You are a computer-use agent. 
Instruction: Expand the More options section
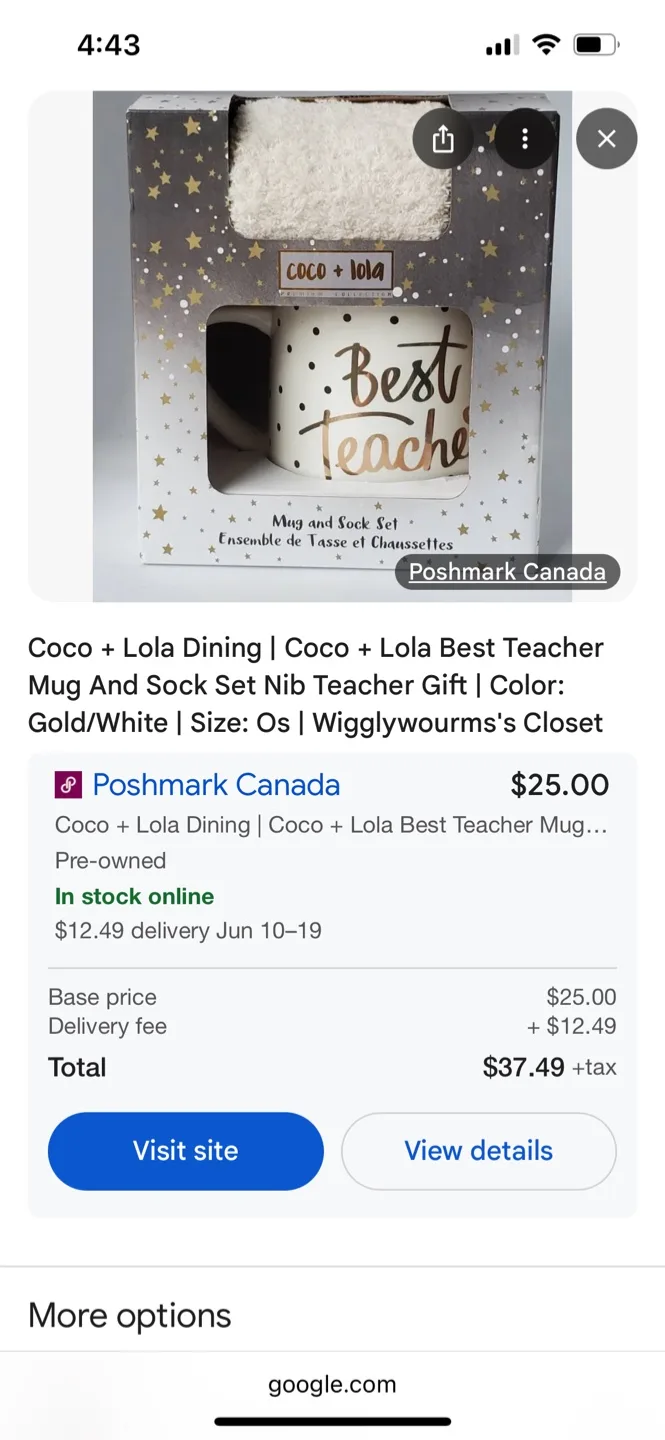pos(129,1314)
